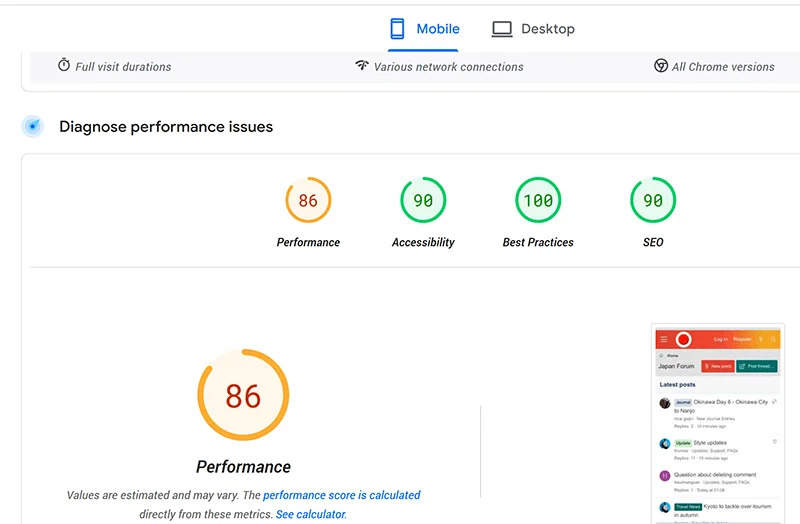Click the stopwatch icon for visit durations
The image size is (800, 524).
click(64, 65)
